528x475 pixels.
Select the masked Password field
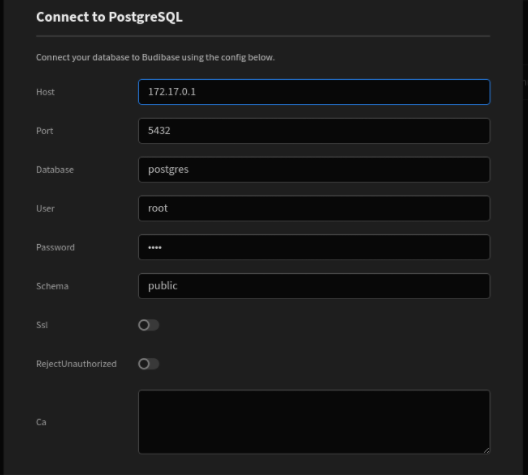tap(314, 247)
